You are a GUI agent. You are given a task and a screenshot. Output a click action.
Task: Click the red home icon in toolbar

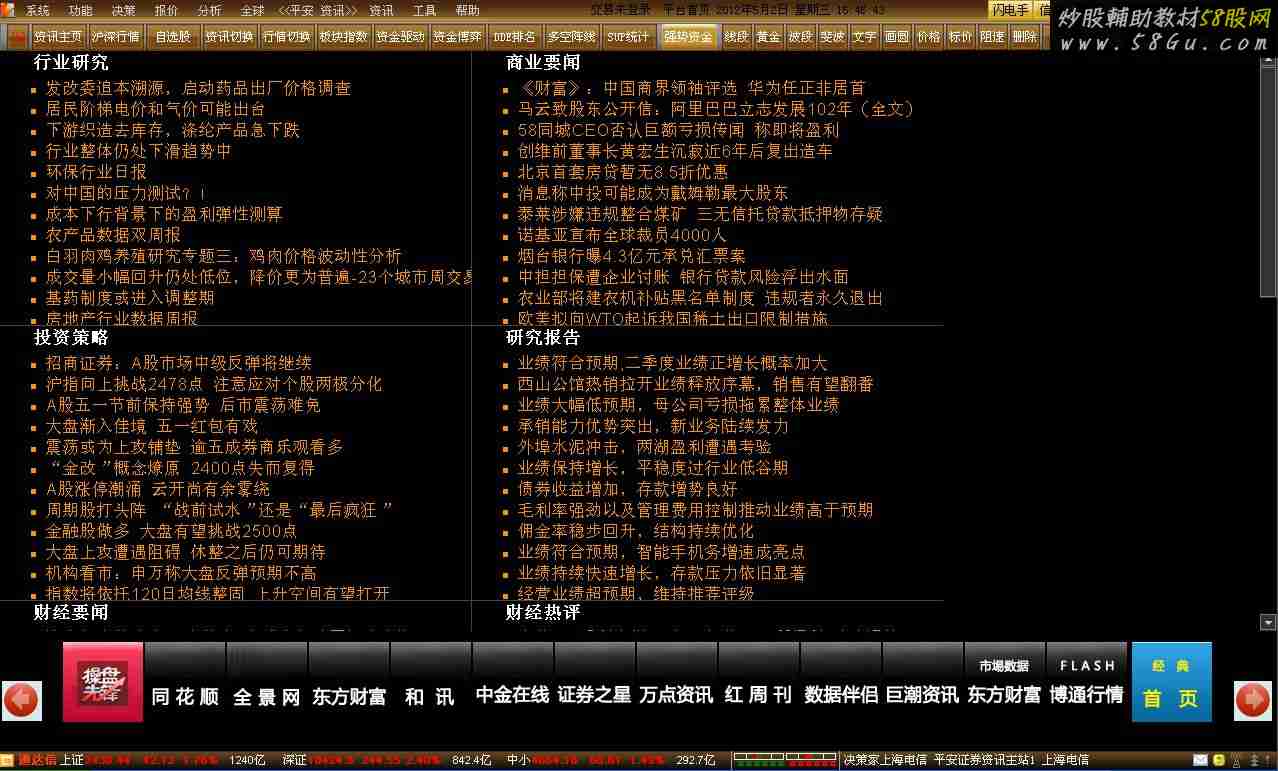(x=17, y=37)
